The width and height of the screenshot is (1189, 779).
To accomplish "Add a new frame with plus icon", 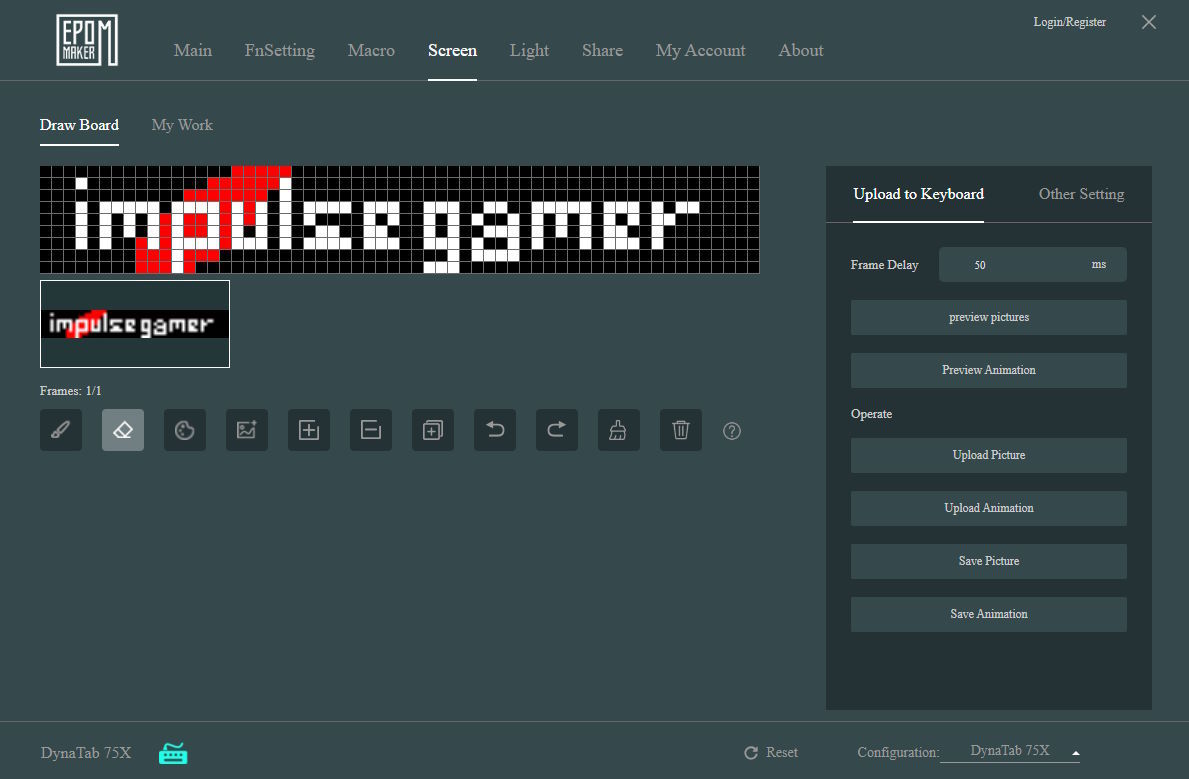I will [x=309, y=430].
